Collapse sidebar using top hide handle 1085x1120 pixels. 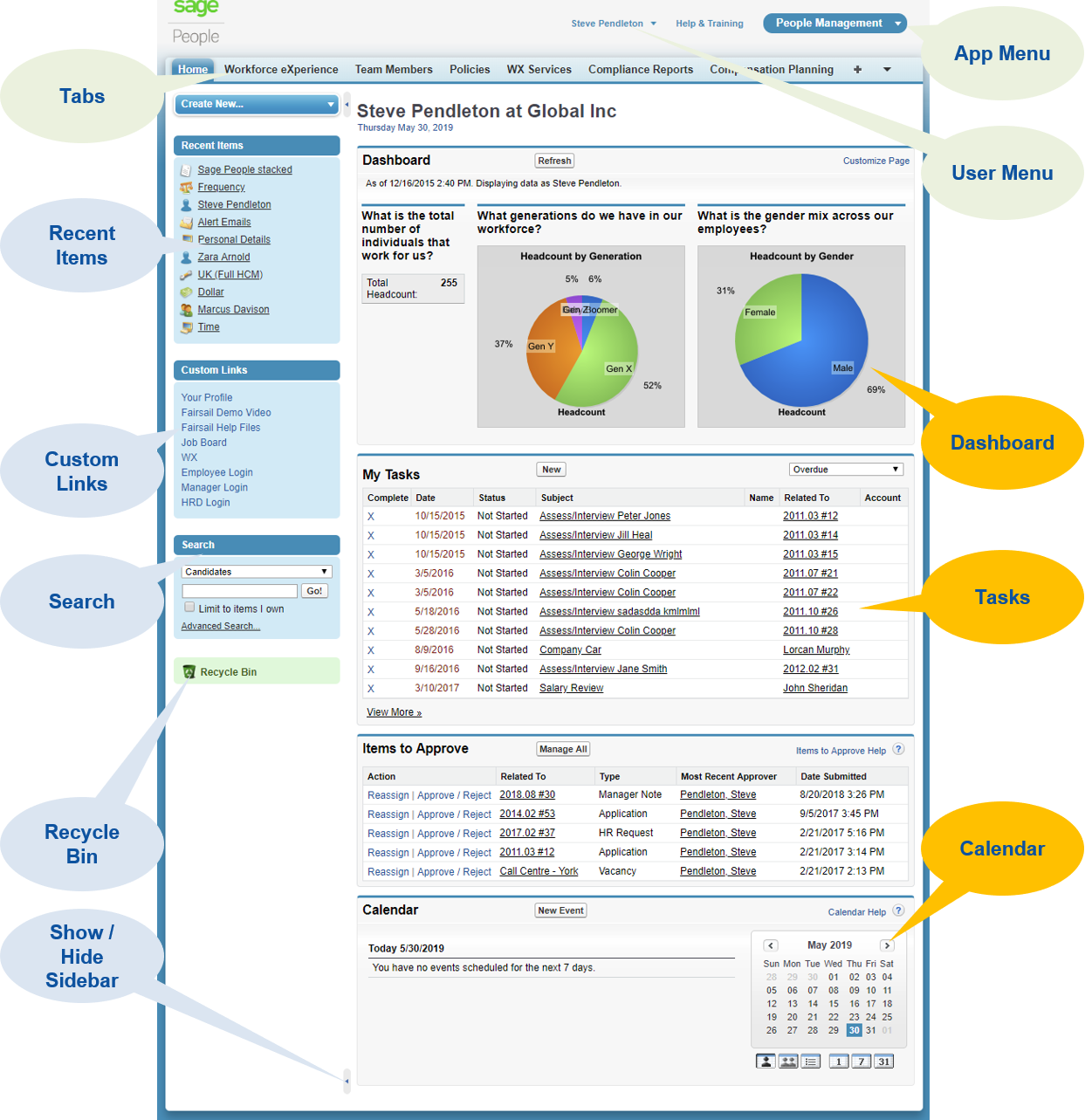(x=347, y=105)
